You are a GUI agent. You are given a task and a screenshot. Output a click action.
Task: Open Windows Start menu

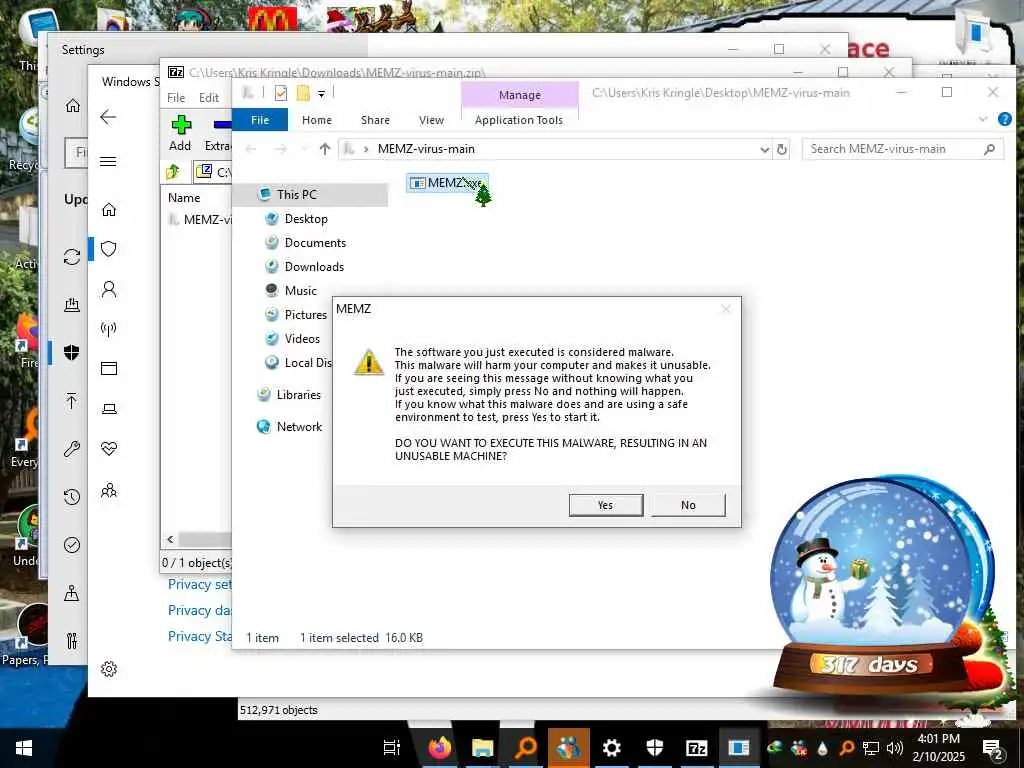pyautogui.click(x=24, y=748)
